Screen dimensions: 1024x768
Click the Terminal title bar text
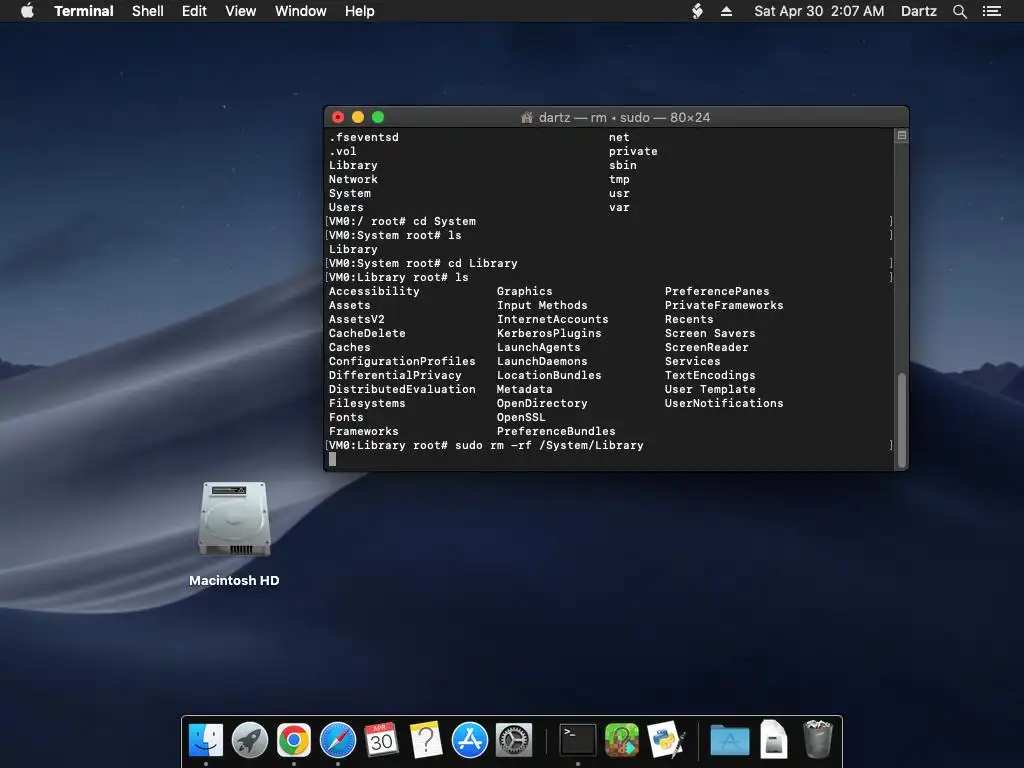pos(624,118)
